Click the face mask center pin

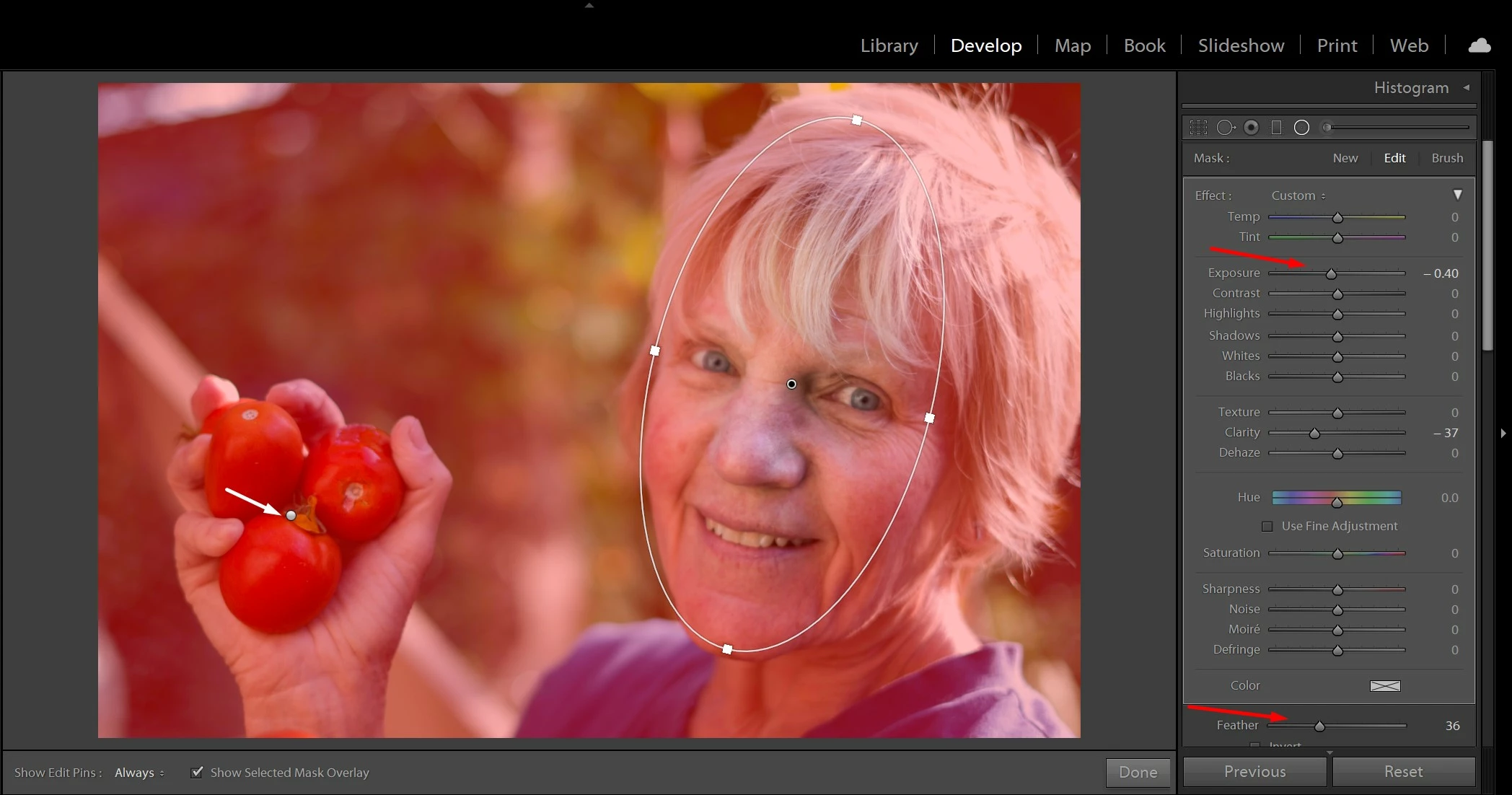[x=791, y=385]
